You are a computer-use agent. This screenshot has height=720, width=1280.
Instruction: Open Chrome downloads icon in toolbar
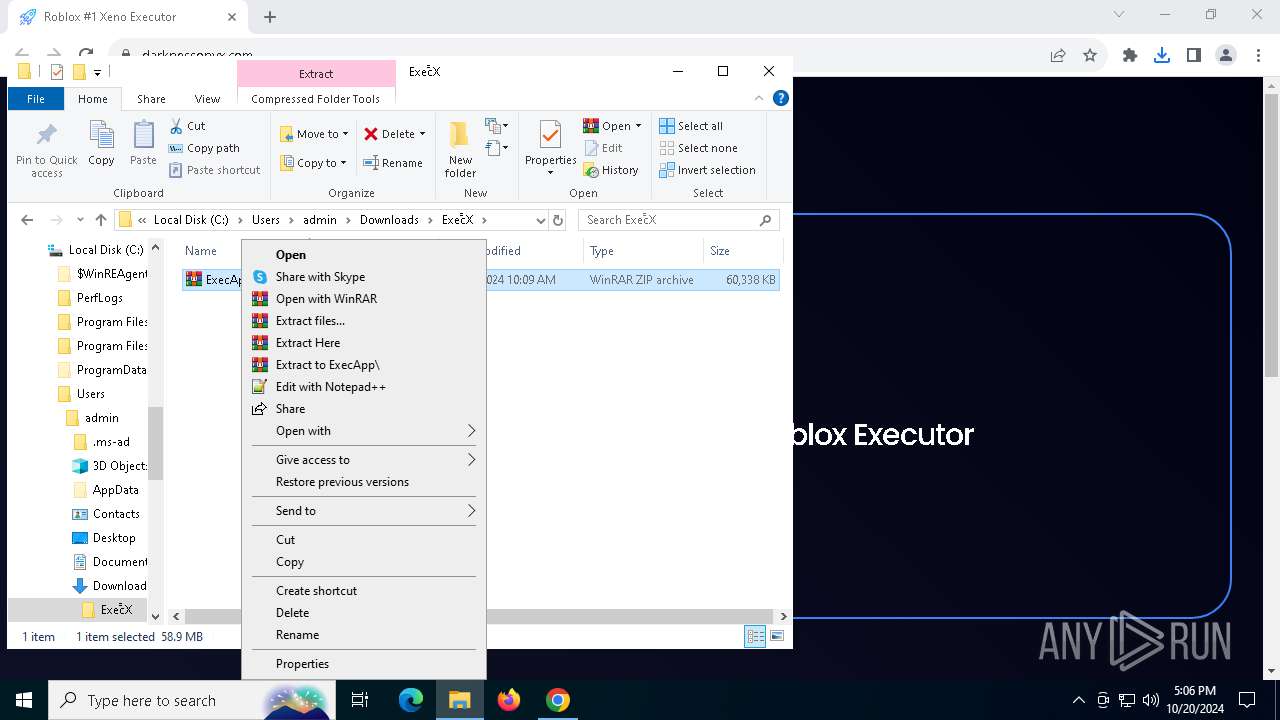pyautogui.click(x=1162, y=56)
